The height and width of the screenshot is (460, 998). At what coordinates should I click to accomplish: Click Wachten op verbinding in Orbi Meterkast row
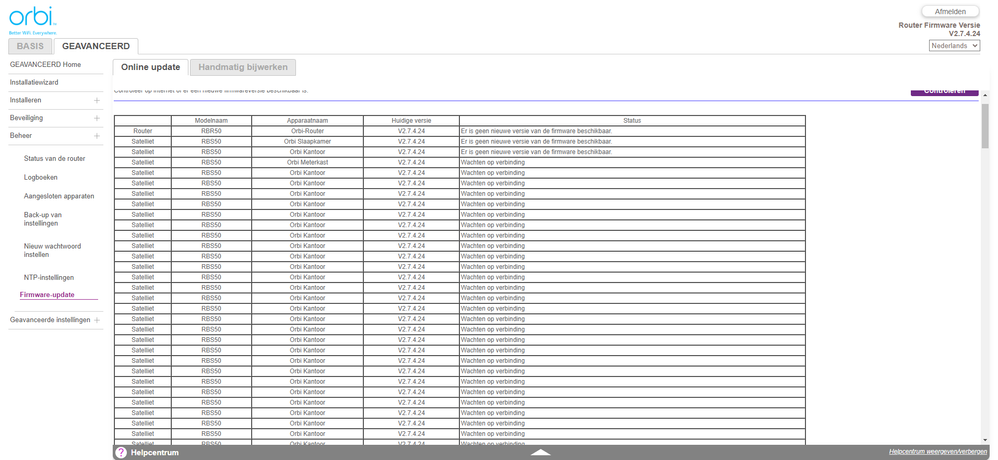pos(493,162)
